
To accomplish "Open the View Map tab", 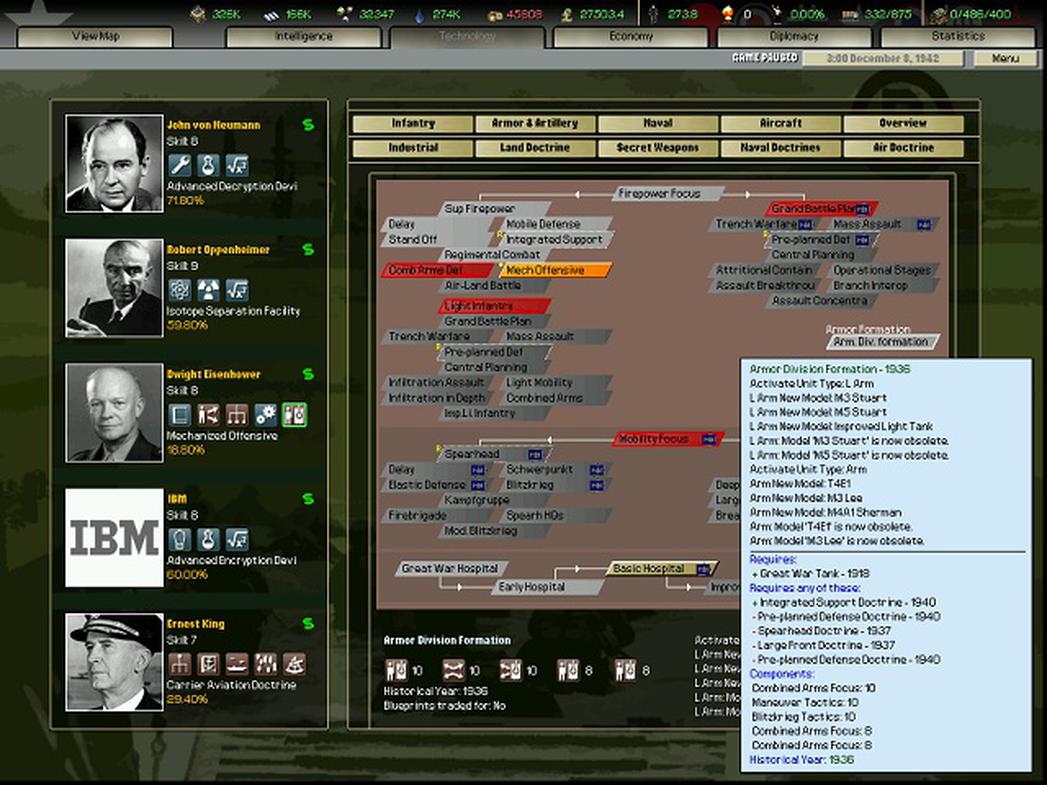I will click(95, 36).
